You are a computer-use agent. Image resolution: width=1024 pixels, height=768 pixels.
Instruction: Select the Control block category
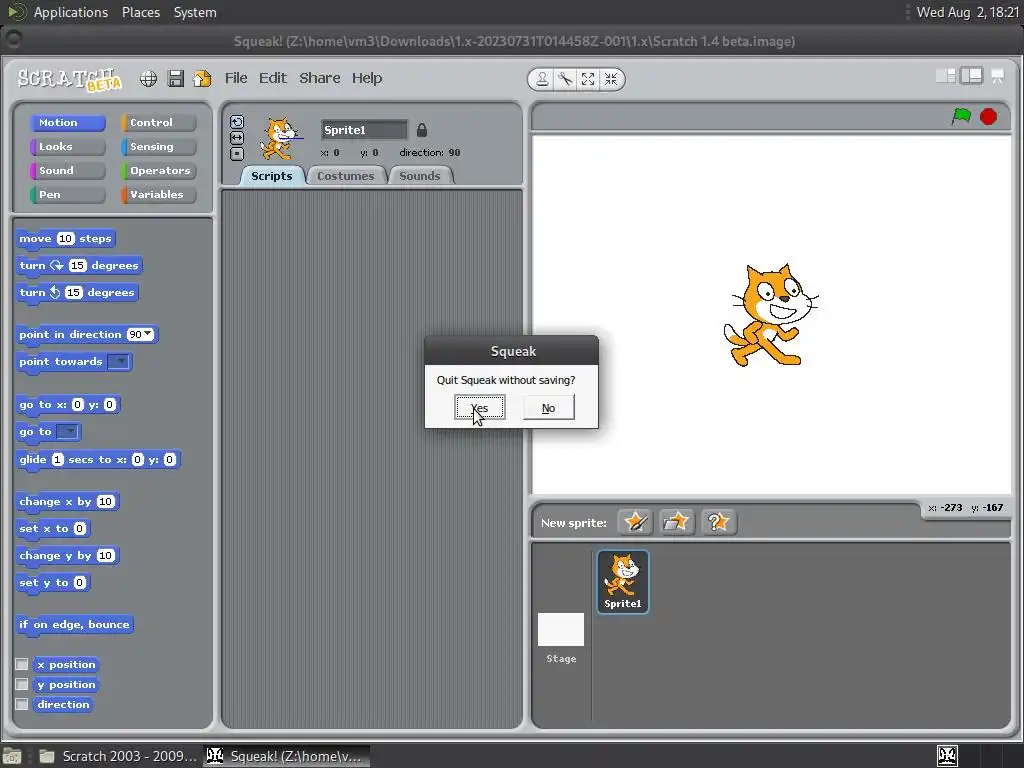click(x=159, y=123)
